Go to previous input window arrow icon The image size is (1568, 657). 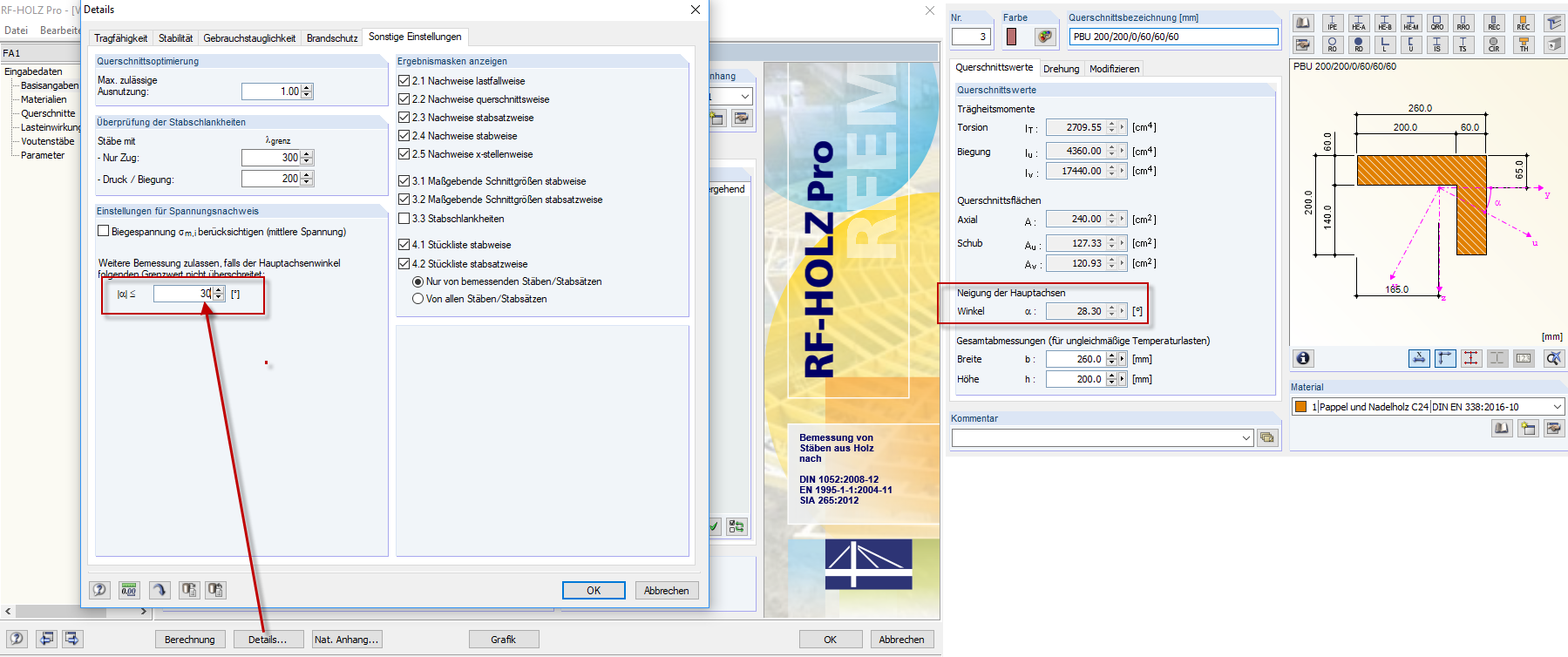pos(47,639)
